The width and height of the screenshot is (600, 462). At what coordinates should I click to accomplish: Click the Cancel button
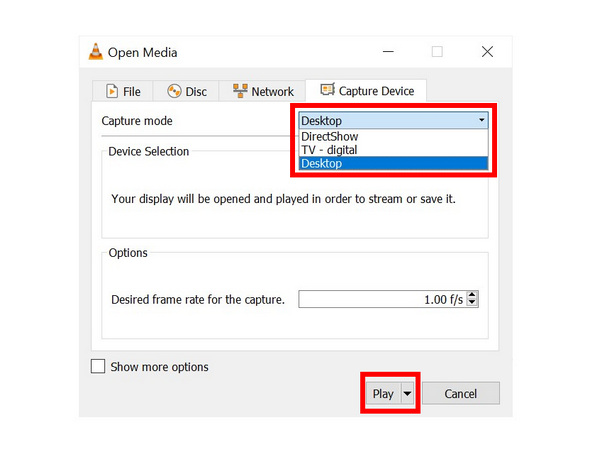tap(461, 393)
